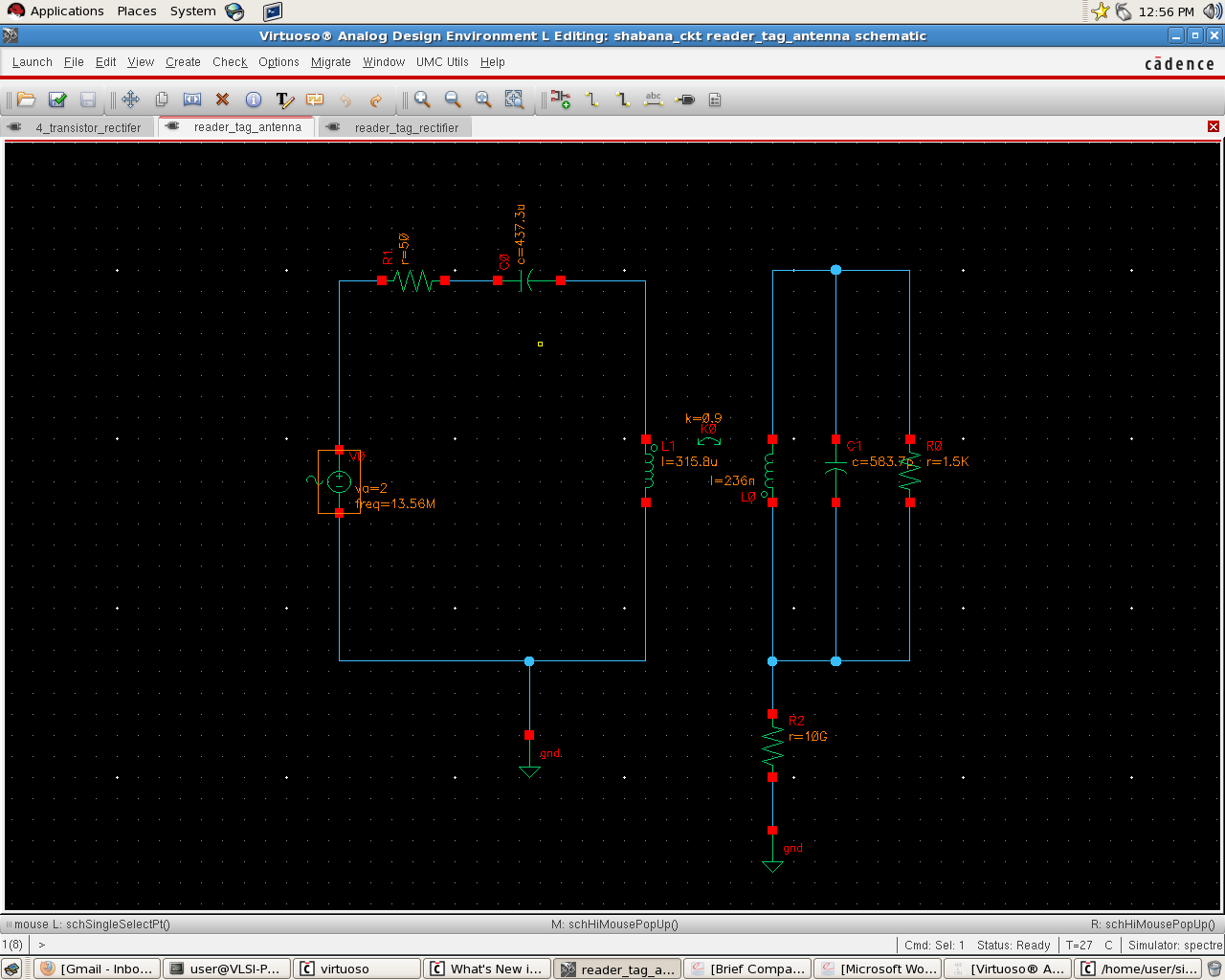Screen dimensions: 1225x980
Task: Click the Create Instance icon
Action: click(561, 100)
